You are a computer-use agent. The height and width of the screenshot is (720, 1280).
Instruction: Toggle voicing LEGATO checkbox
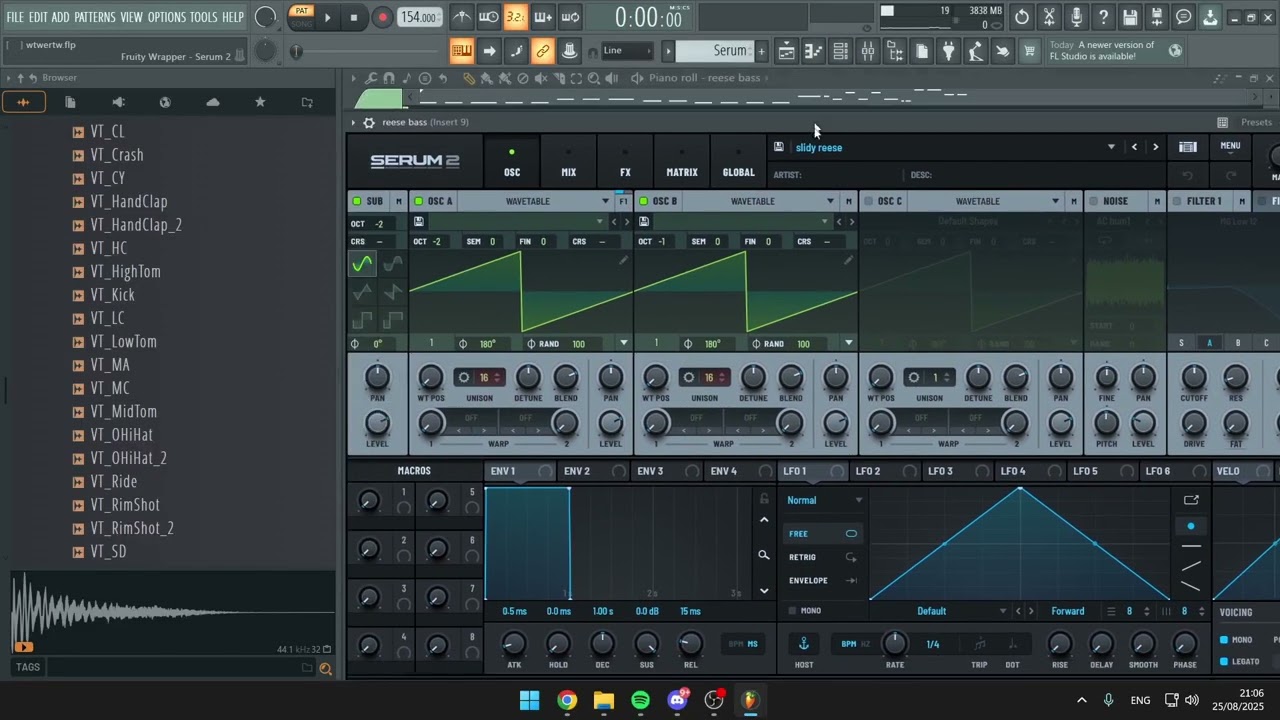(x=1224, y=661)
